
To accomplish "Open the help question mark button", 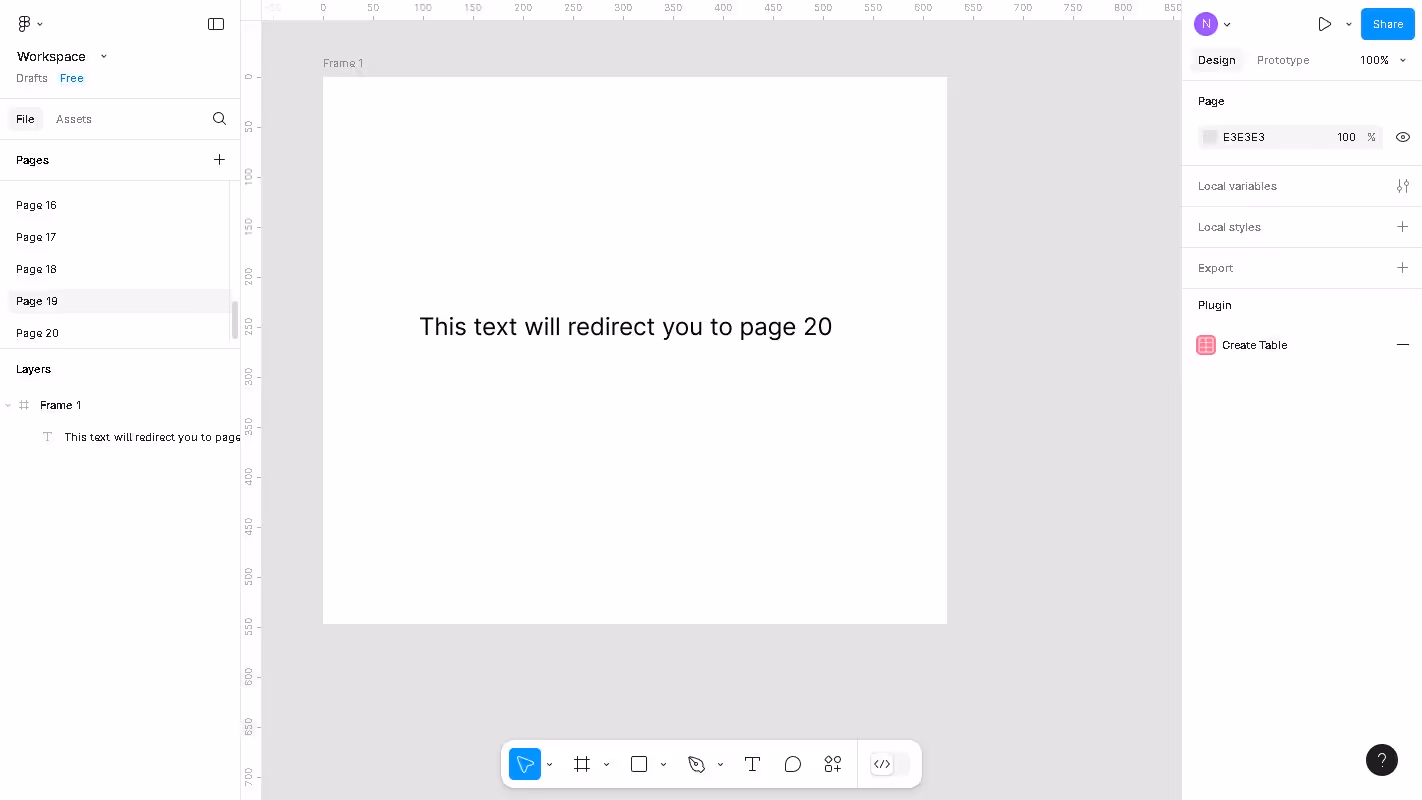I will [1382, 760].
